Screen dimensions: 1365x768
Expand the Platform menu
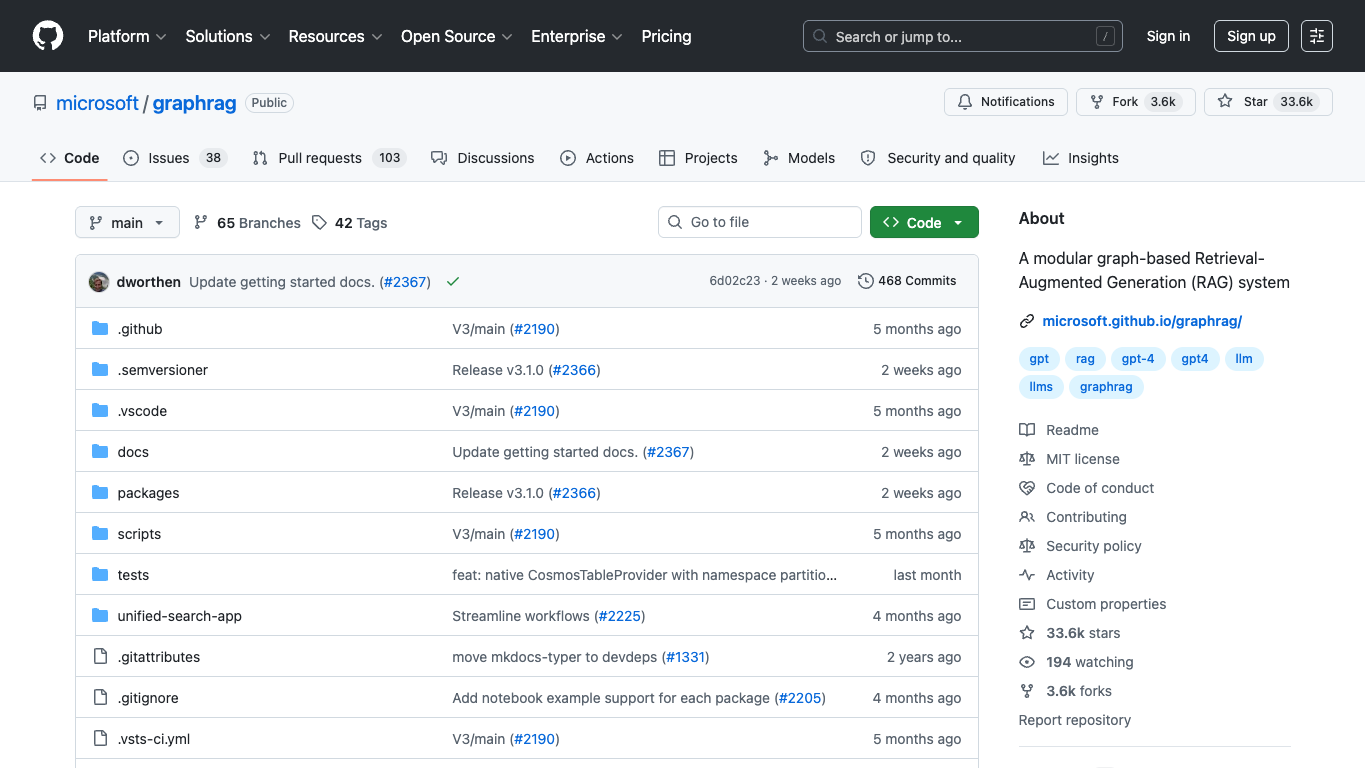pyautogui.click(x=127, y=36)
